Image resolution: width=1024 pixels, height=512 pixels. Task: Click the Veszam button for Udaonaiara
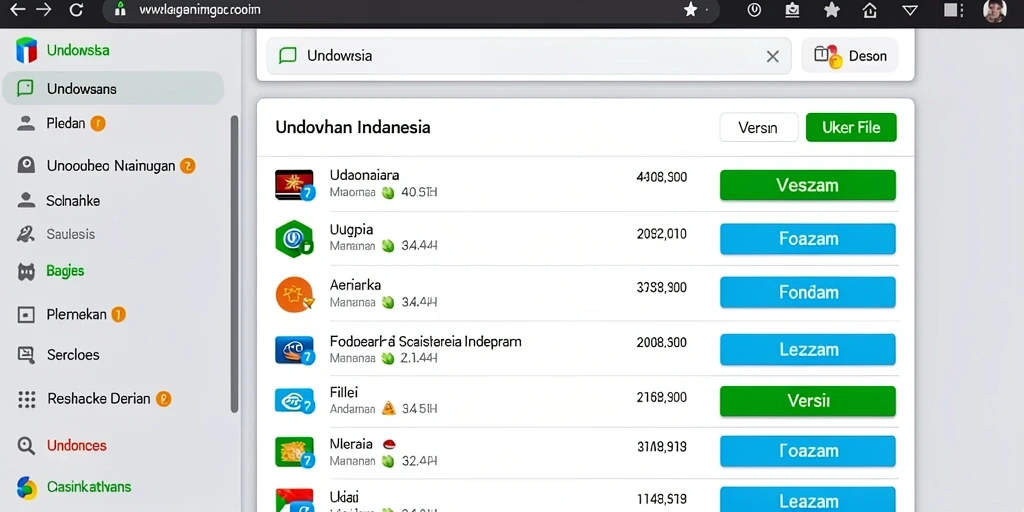tap(808, 185)
